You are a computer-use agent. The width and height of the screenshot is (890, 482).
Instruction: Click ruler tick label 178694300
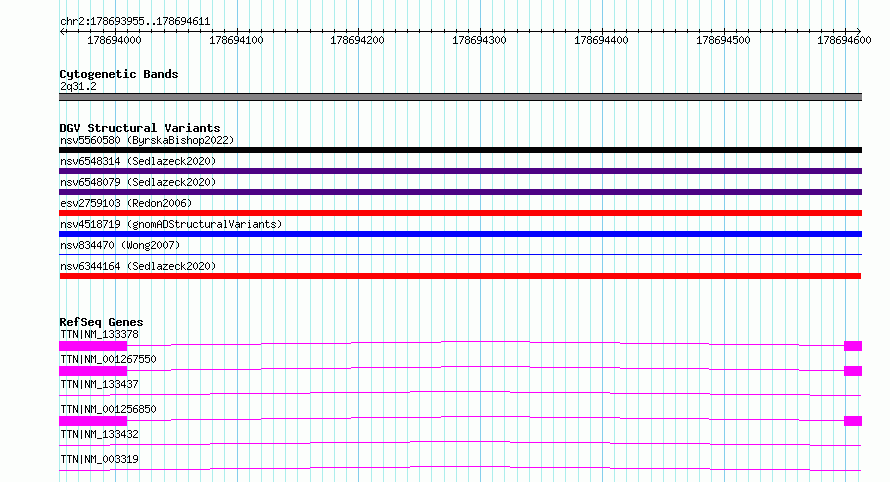(479, 40)
